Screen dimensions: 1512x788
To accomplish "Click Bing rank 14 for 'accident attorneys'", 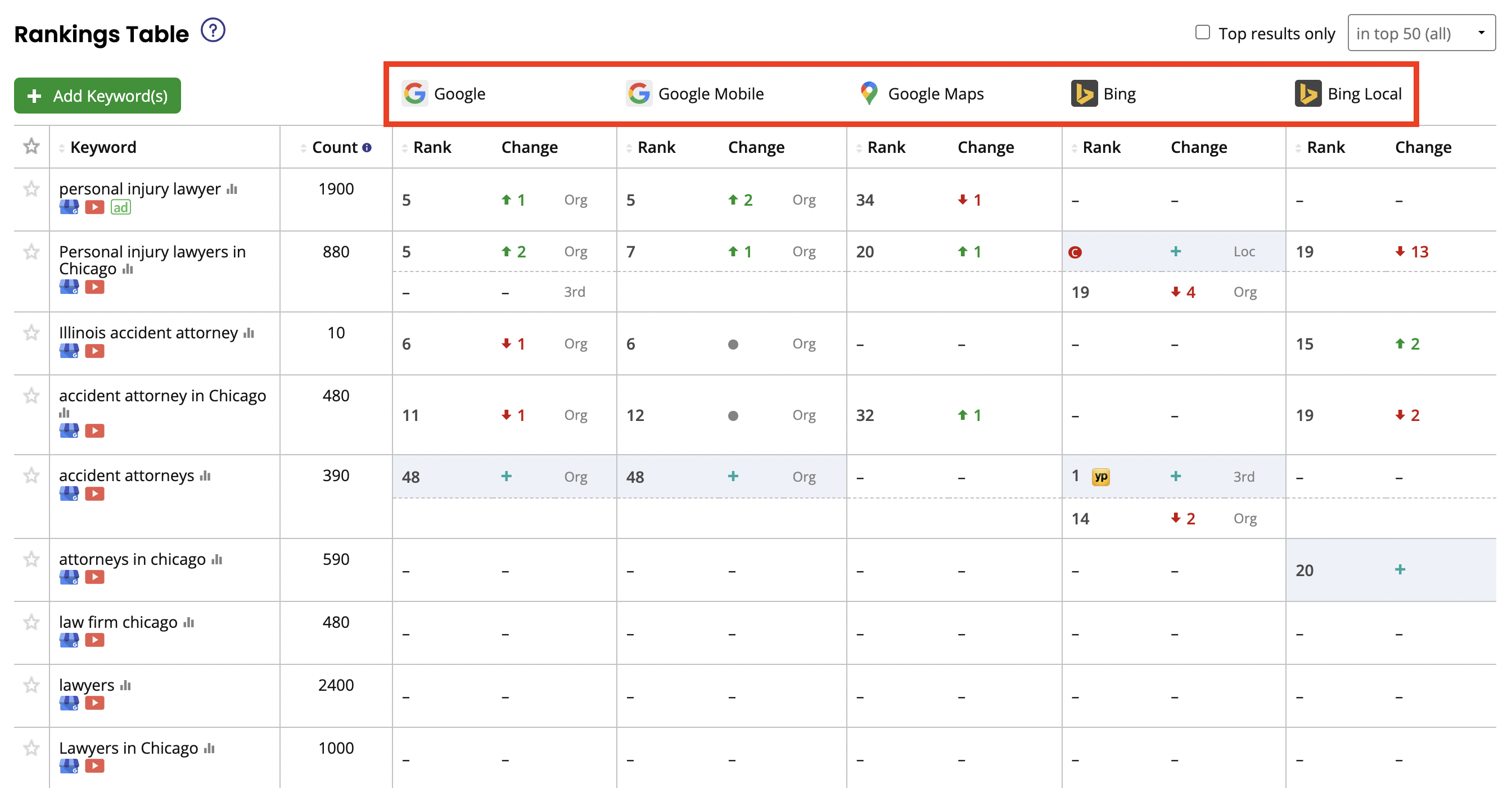I will click(x=1081, y=519).
